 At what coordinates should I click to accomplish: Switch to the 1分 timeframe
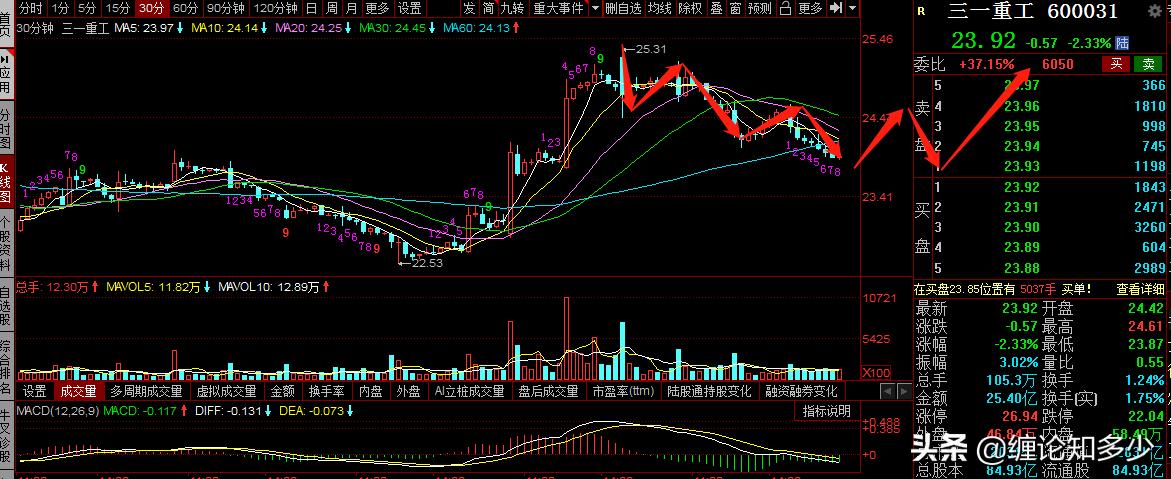[59, 9]
